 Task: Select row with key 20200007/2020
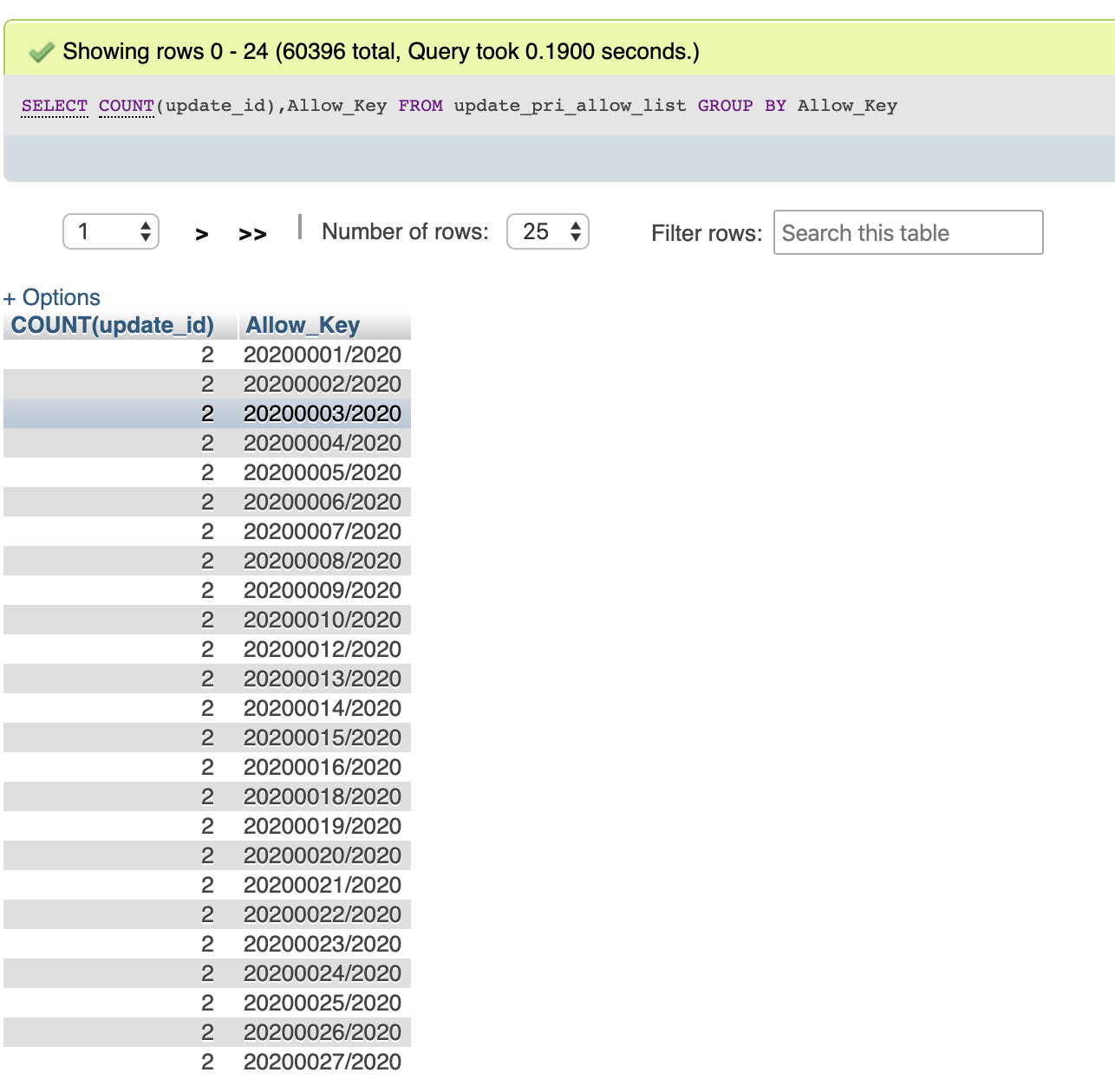pyautogui.click(x=207, y=531)
